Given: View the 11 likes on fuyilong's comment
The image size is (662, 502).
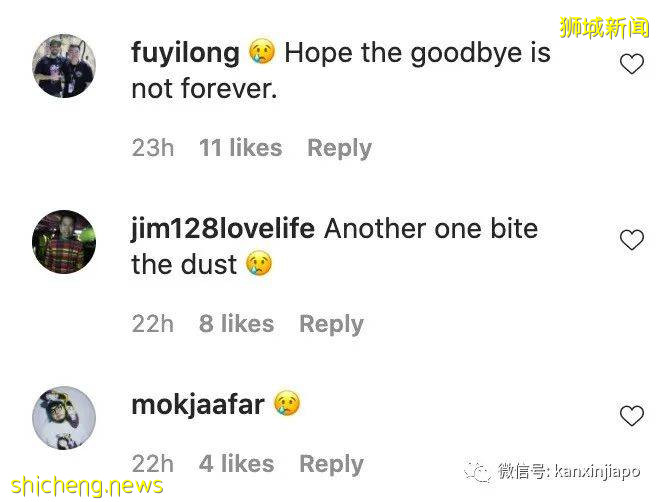Looking at the screenshot, I should (241, 148).
